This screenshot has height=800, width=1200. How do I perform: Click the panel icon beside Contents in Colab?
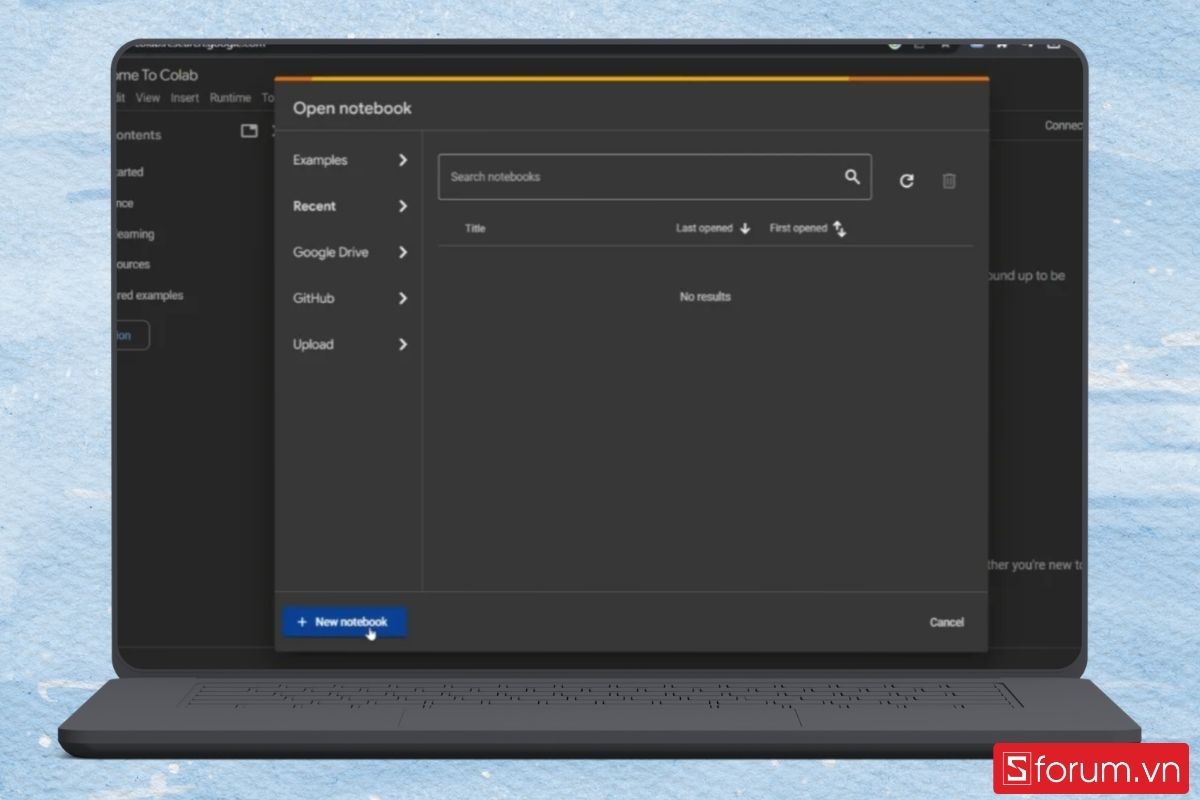click(249, 131)
